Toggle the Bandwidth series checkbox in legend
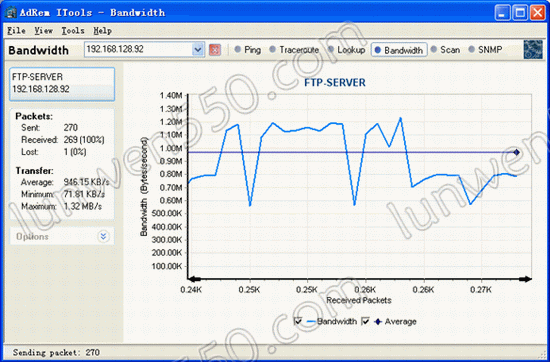 pyautogui.click(x=299, y=321)
